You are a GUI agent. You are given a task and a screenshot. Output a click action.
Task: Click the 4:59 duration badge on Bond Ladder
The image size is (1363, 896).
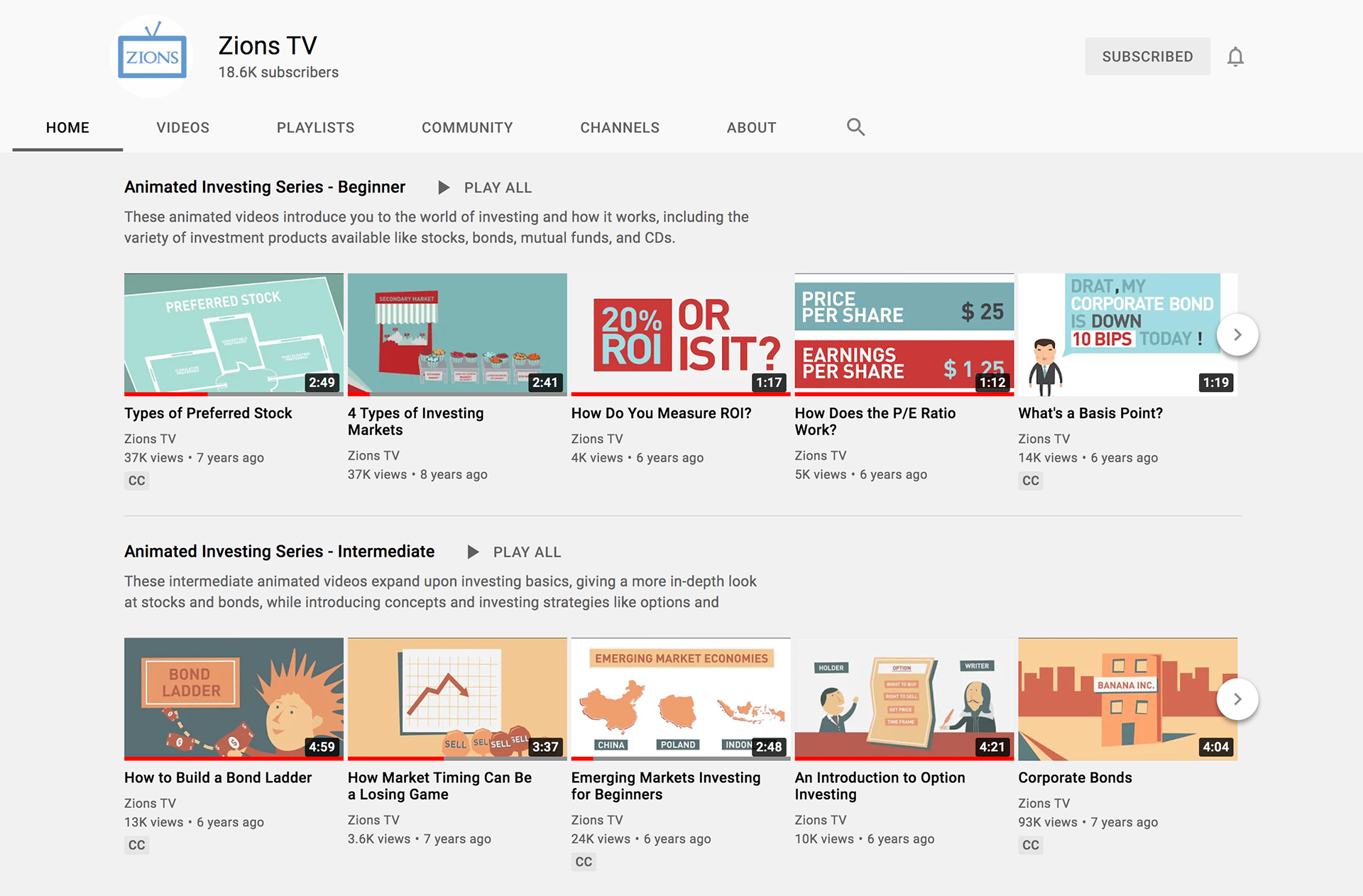322,747
